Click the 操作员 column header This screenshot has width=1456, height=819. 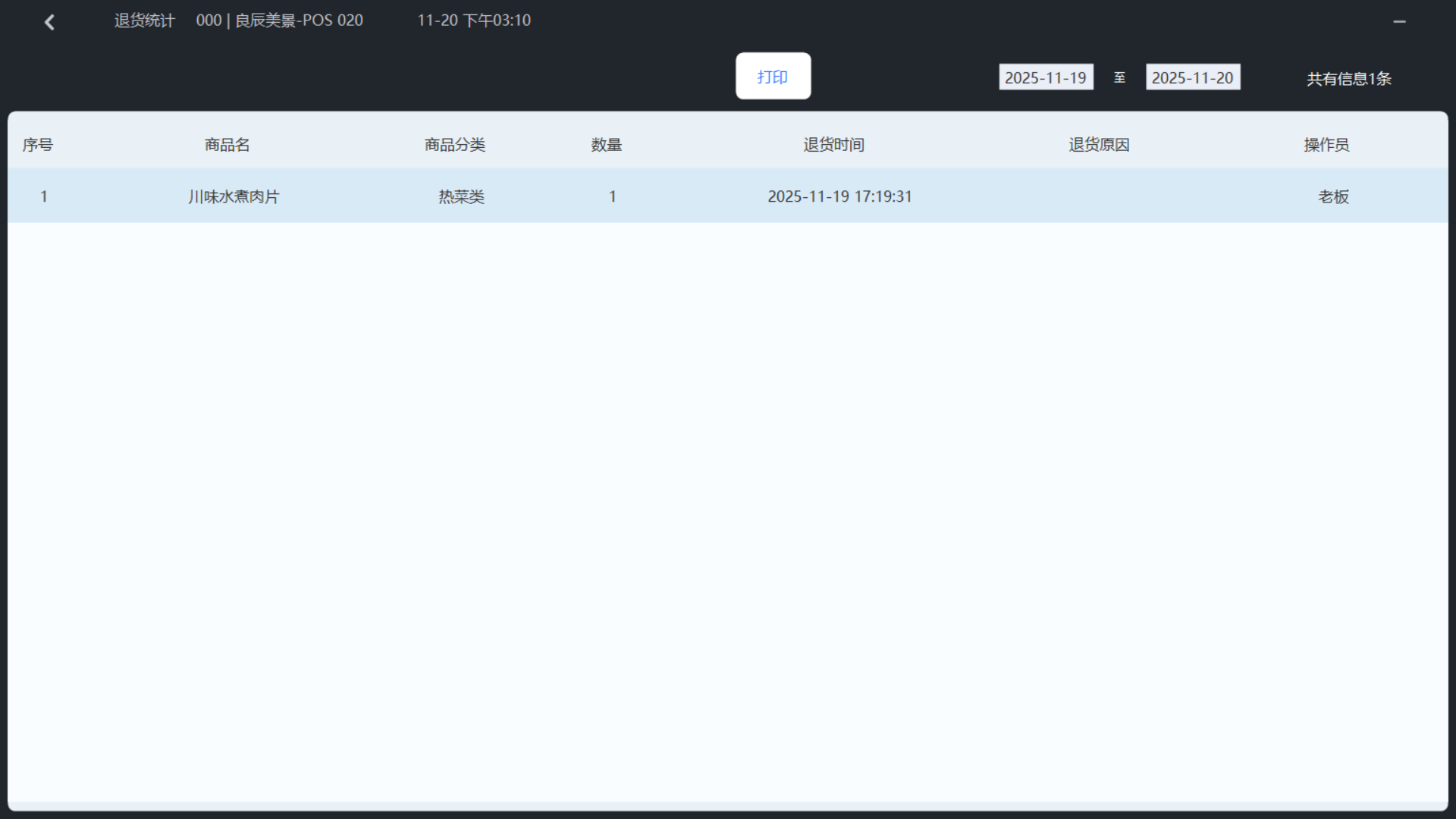pos(1326,145)
